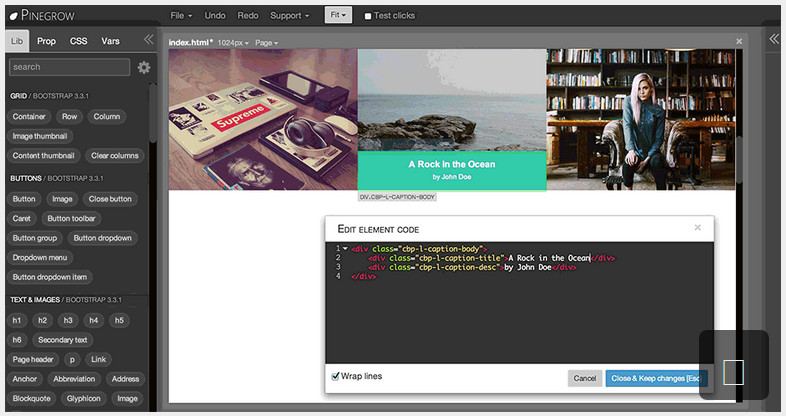Select the Secondary text component
Screen dimensions: 786x416
coord(63,340)
